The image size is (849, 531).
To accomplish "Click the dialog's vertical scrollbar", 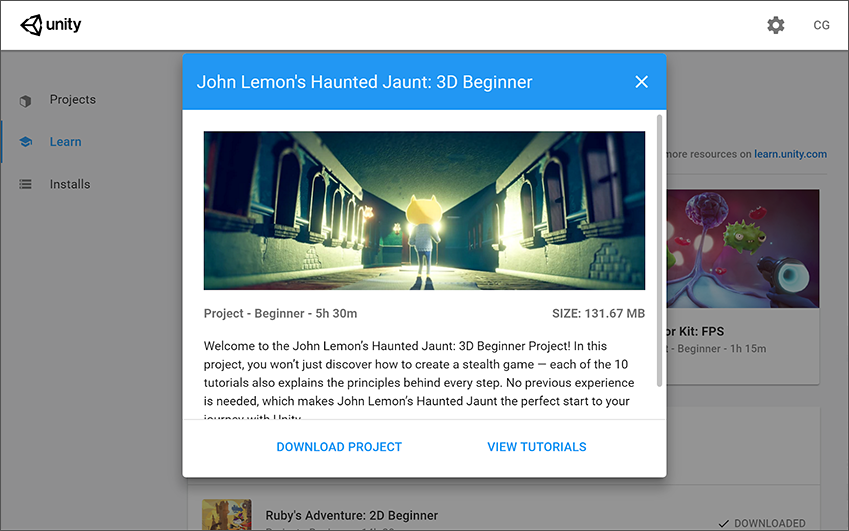I will (659, 250).
